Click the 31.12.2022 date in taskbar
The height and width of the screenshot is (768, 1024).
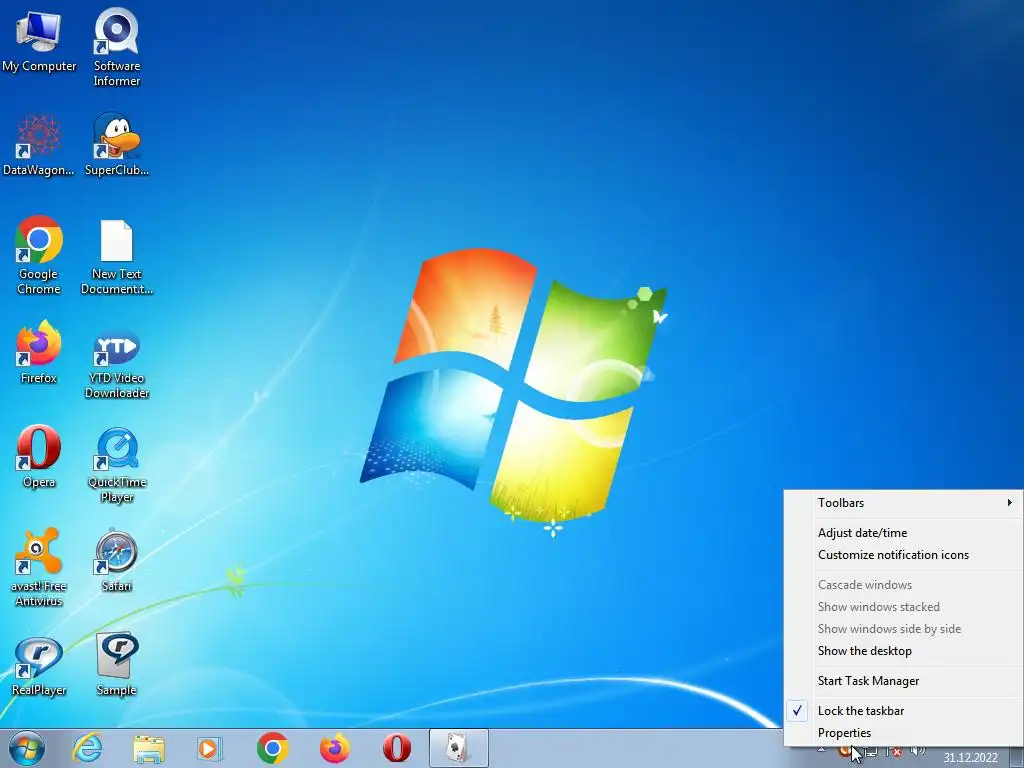tap(970, 758)
